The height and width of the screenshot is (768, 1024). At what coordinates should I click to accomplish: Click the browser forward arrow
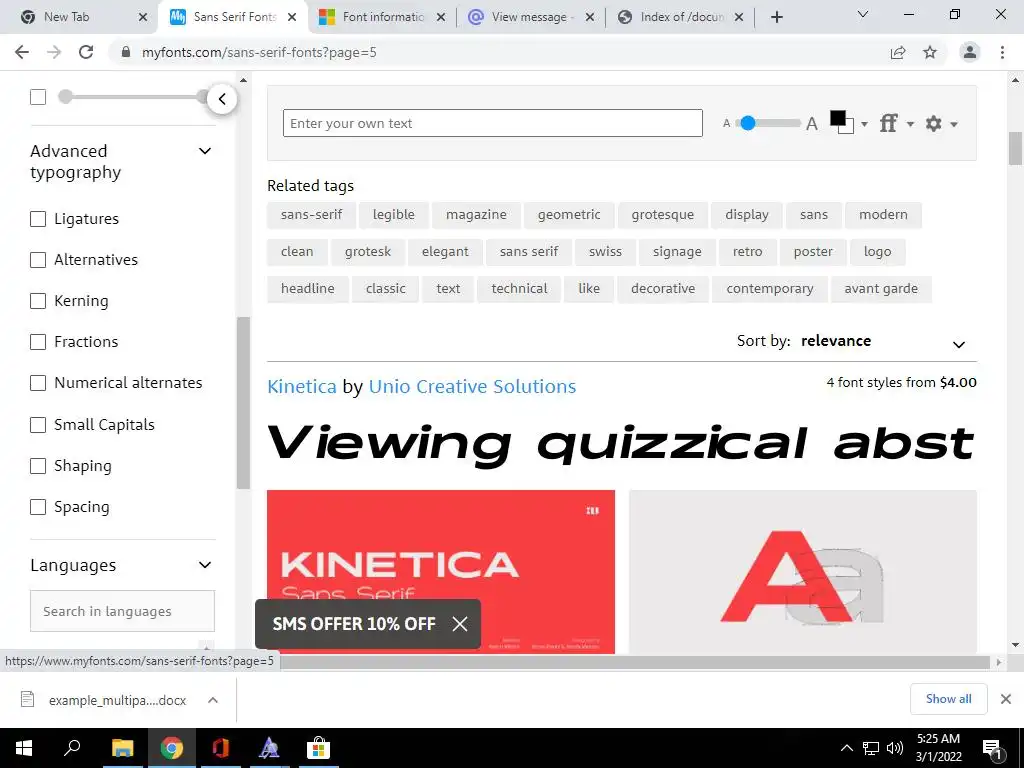[54, 52]
